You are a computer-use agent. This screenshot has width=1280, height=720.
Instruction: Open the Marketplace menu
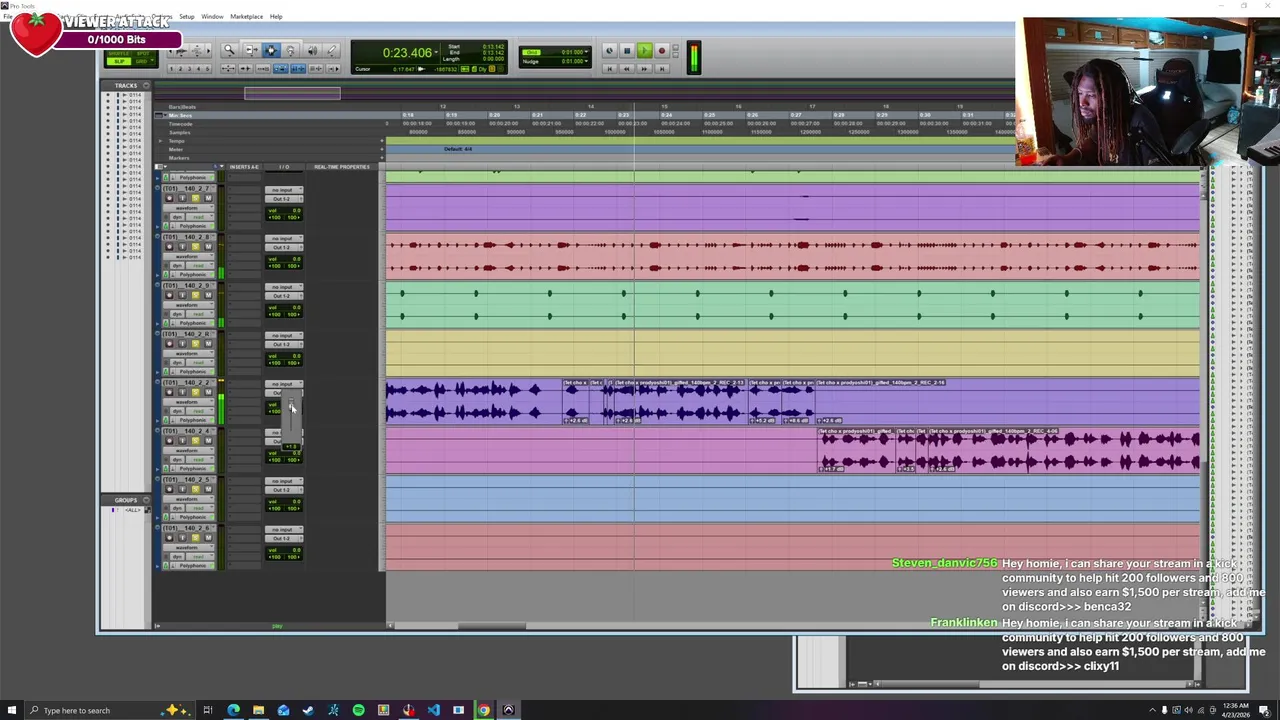click(246, 16)
